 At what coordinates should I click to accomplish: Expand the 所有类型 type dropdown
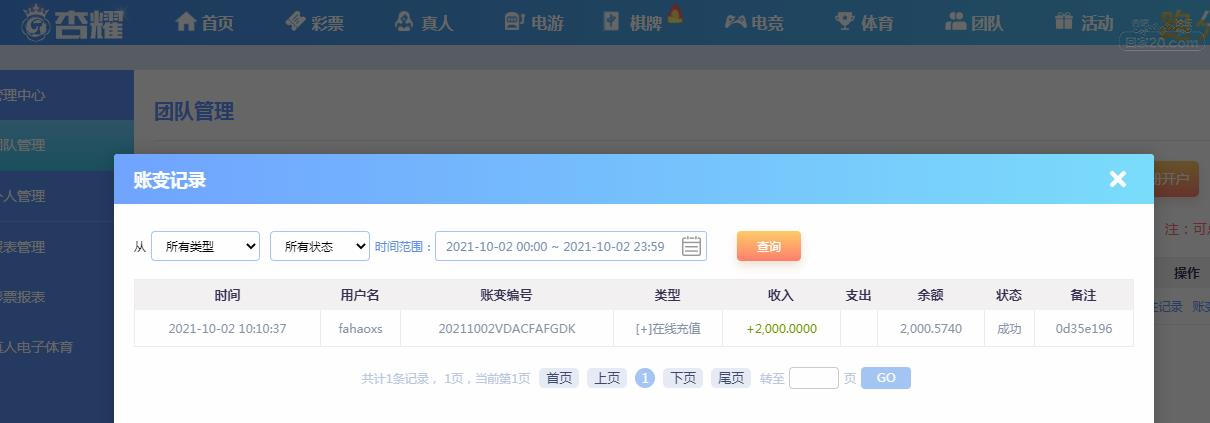click(205, 246)
